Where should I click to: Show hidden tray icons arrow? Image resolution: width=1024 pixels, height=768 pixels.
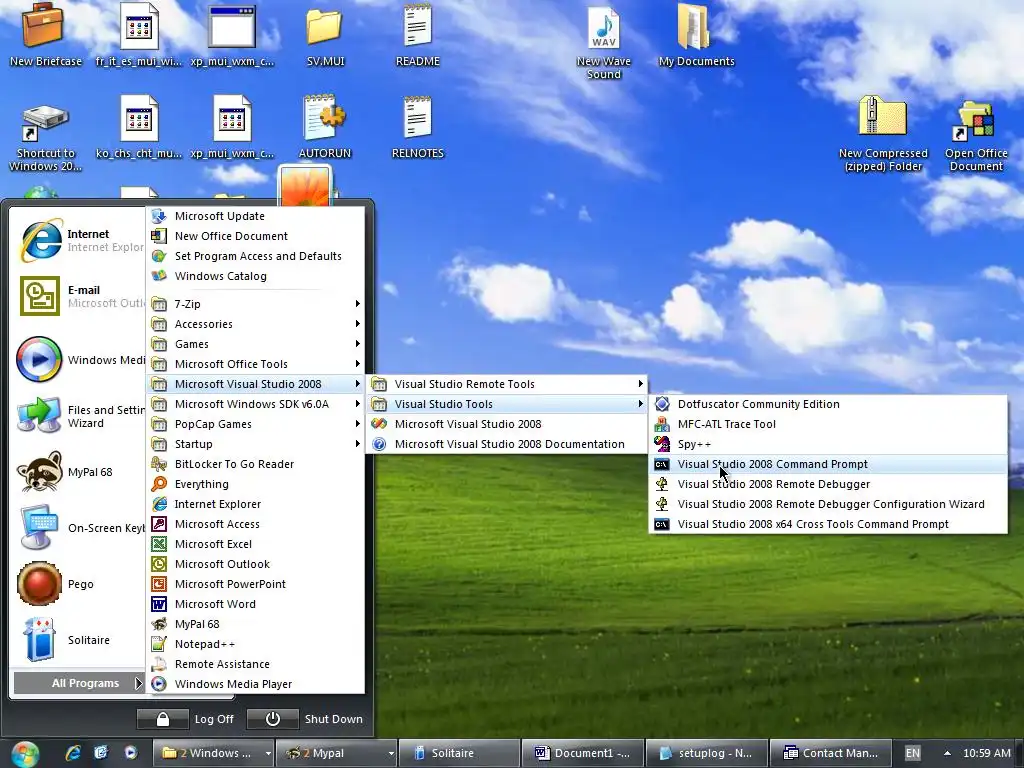947,753
